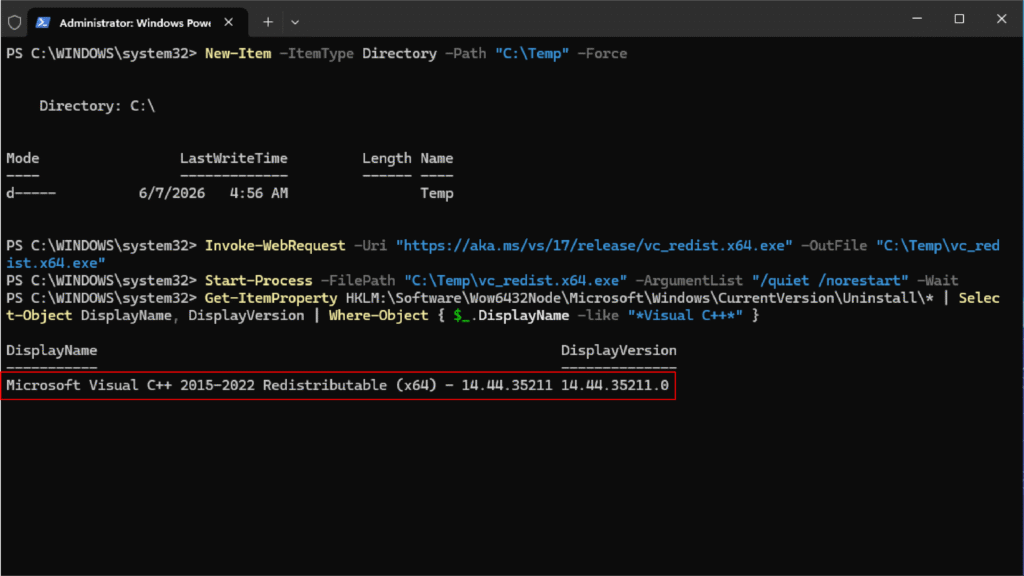Click the "*Visual C++*" filter string
The width and height of the screenshot is (1024, 576).
pos(685,315)
